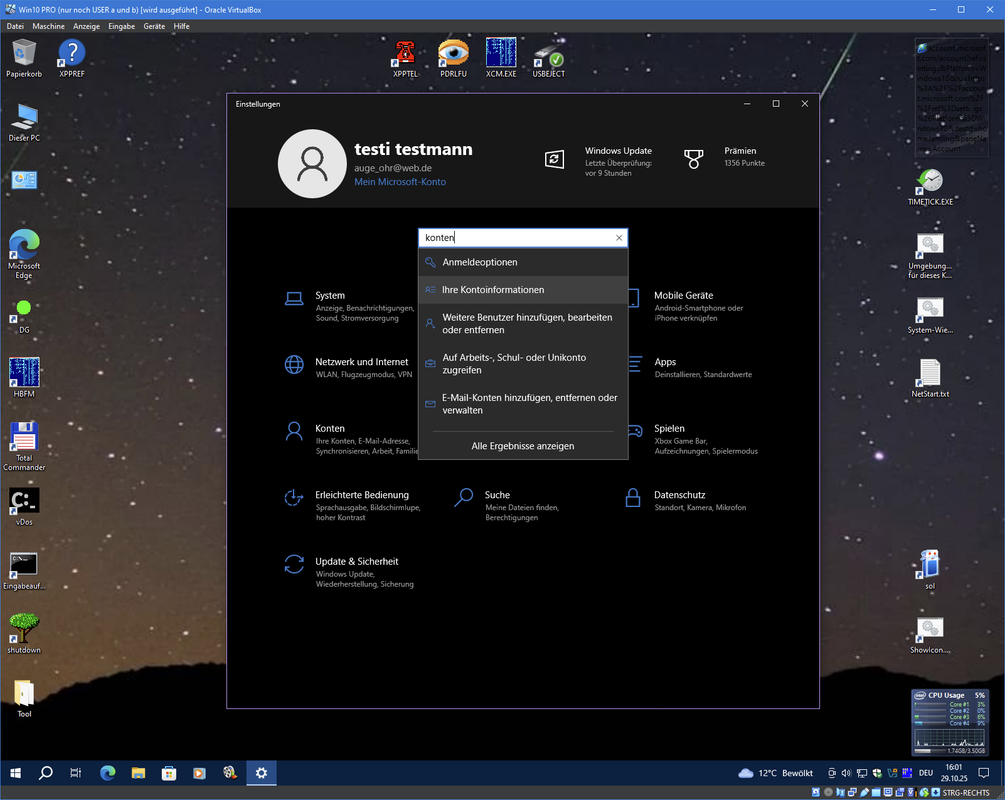The height and width of the screenshot is (800, 1005).
Task: Open taskbar search magnifier
Action: pyautogui.click(x=46, y=773)
